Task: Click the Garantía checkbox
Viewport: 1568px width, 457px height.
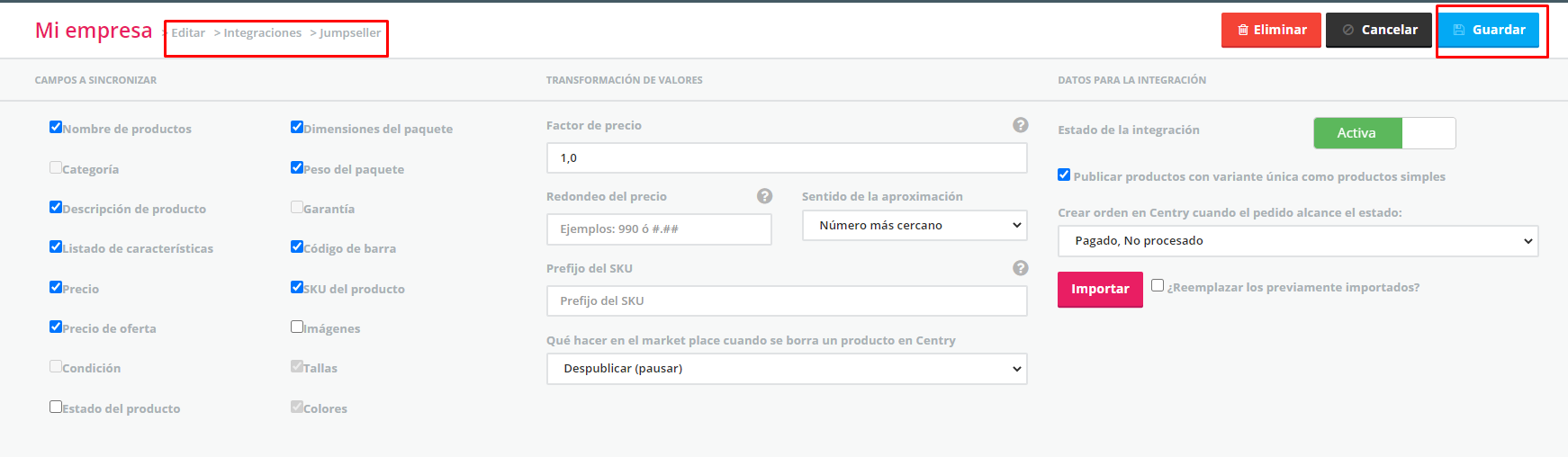Action: (x=297, y=207)
